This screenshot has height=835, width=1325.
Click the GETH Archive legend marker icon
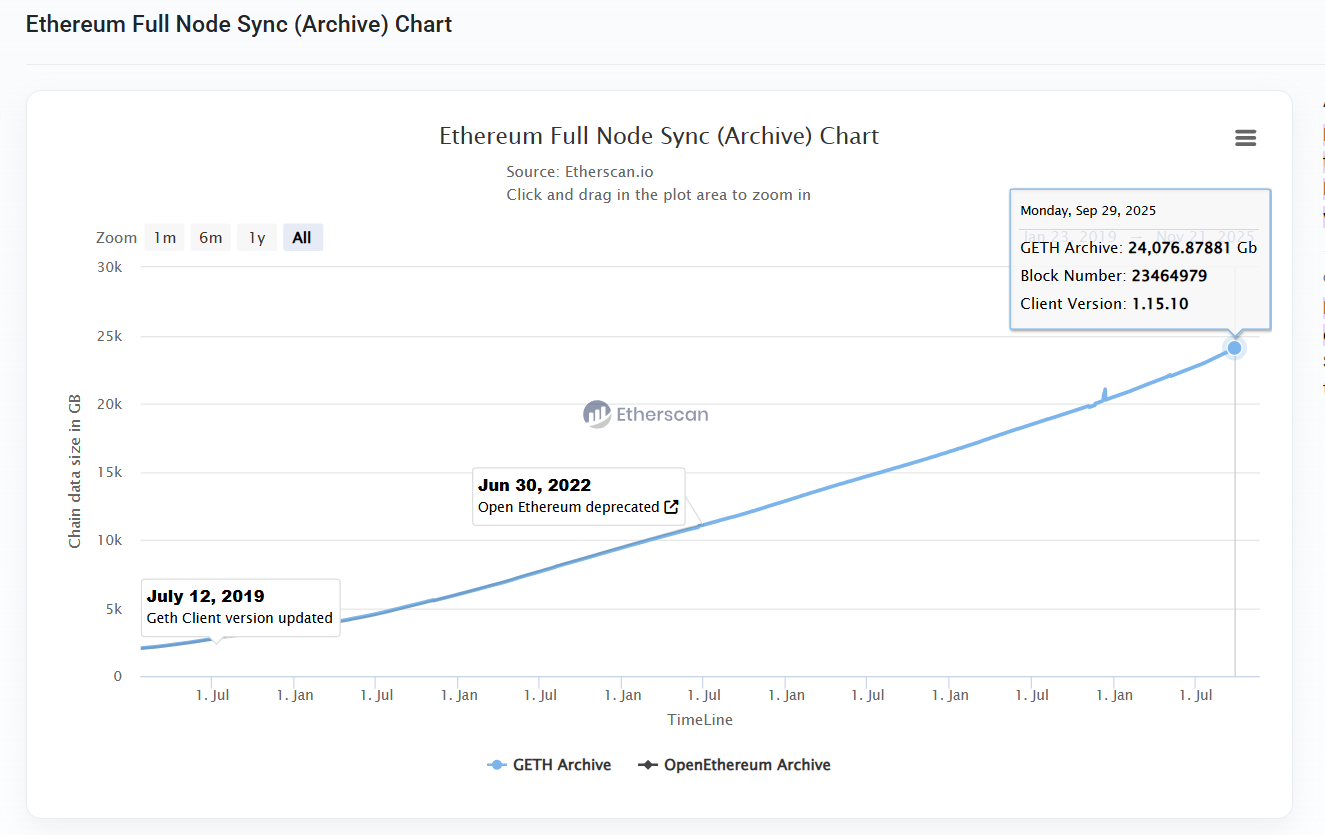(x=496, y=765)
